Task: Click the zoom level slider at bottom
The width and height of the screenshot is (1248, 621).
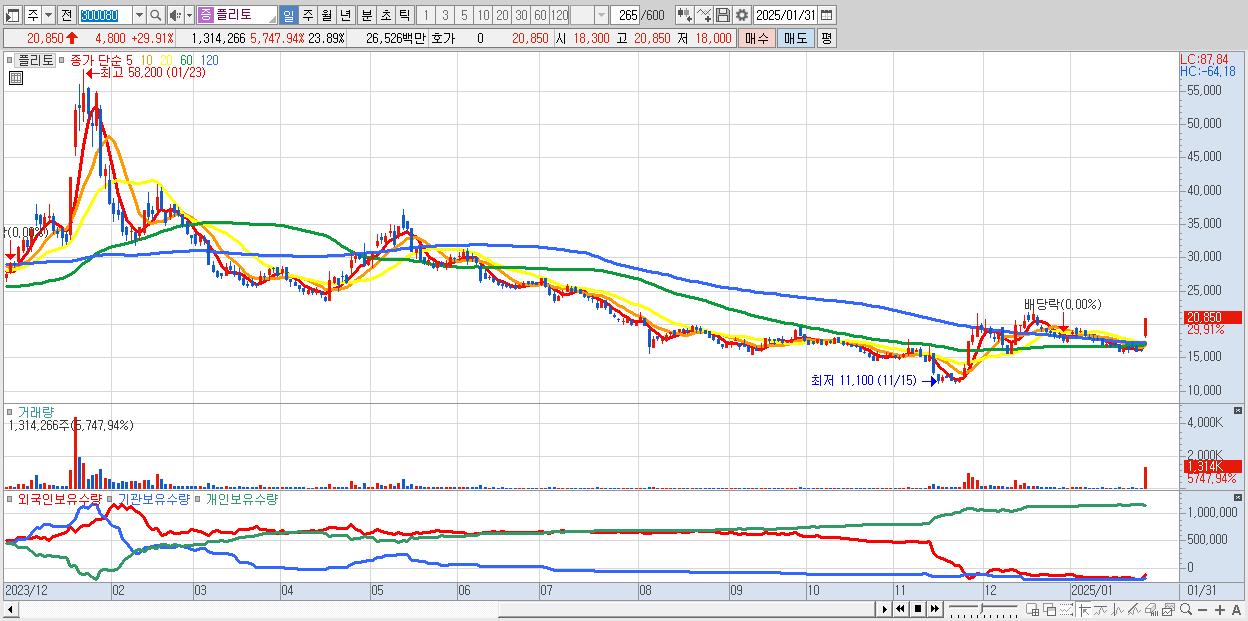Action: pos(984,609)
